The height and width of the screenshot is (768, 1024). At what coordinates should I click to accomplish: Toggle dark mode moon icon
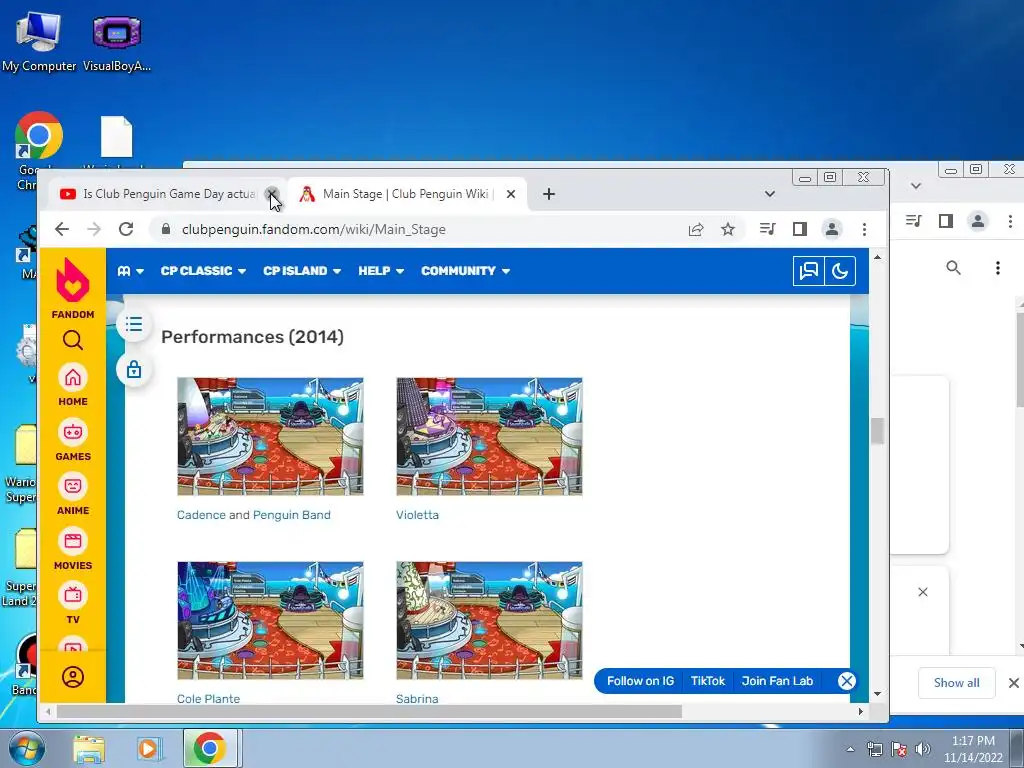point(840,271)
